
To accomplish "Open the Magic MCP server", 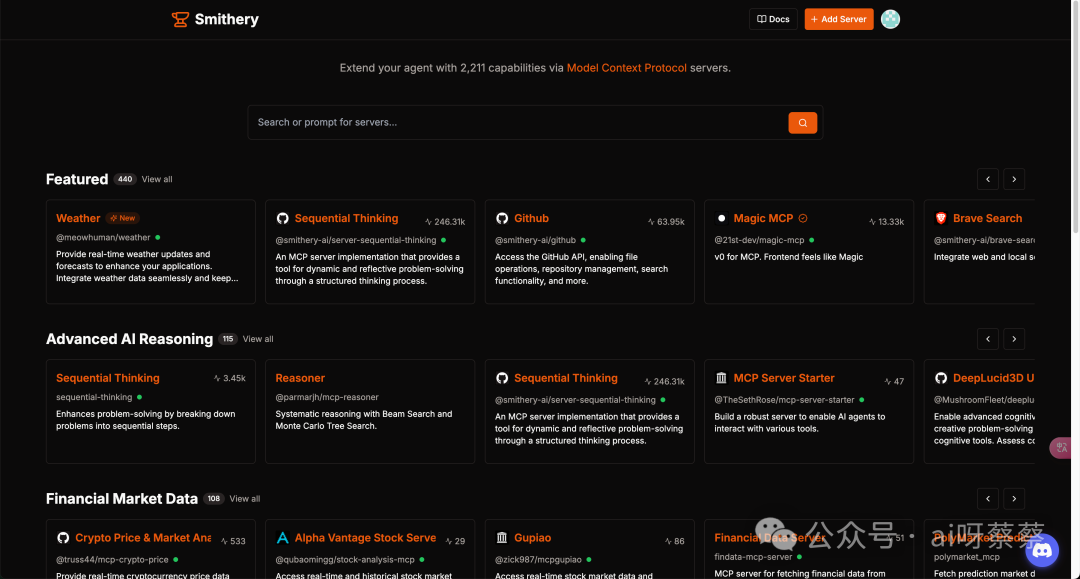I will [763, 218].
